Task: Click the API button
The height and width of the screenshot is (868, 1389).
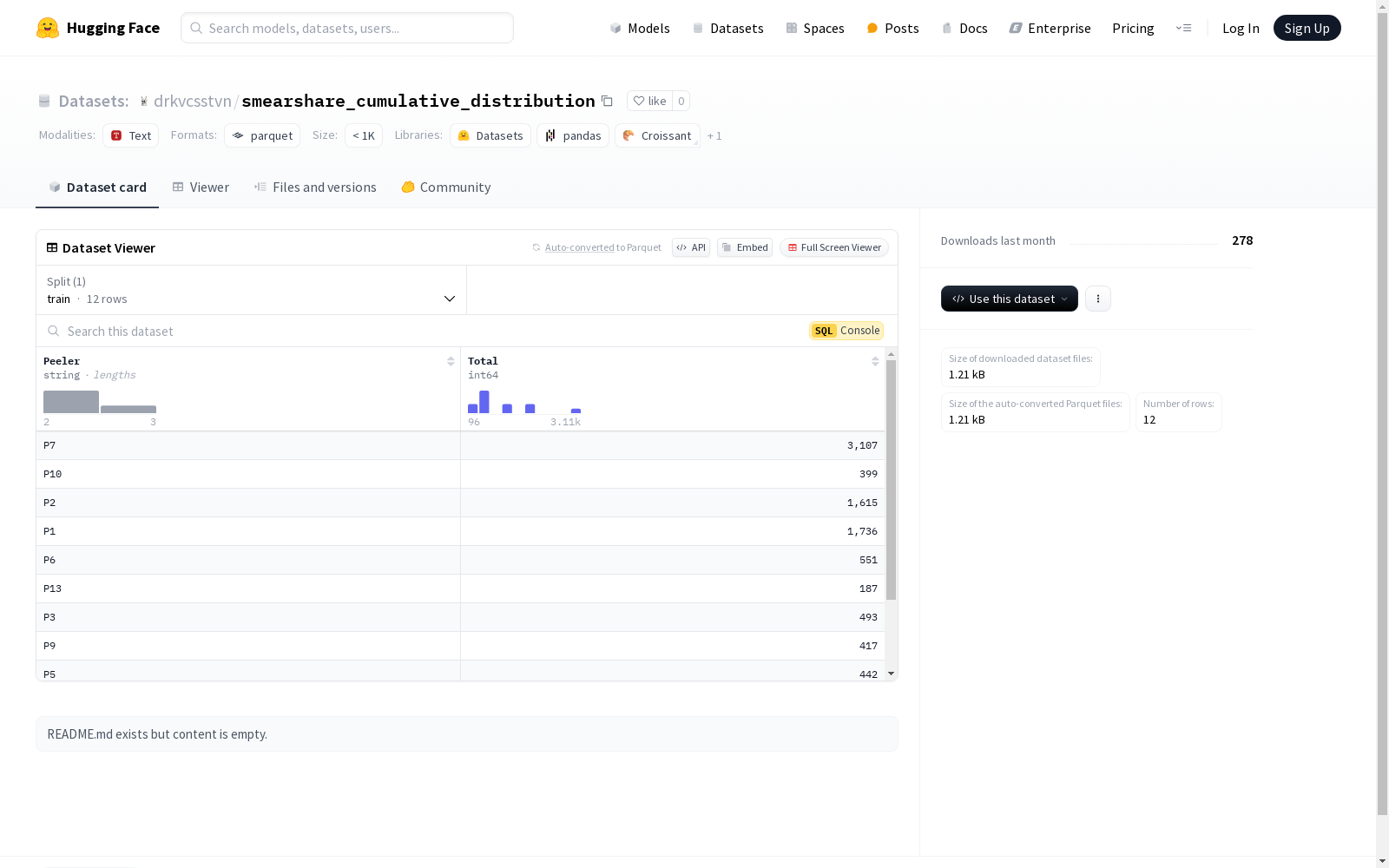Action: [x=691, y=247]
